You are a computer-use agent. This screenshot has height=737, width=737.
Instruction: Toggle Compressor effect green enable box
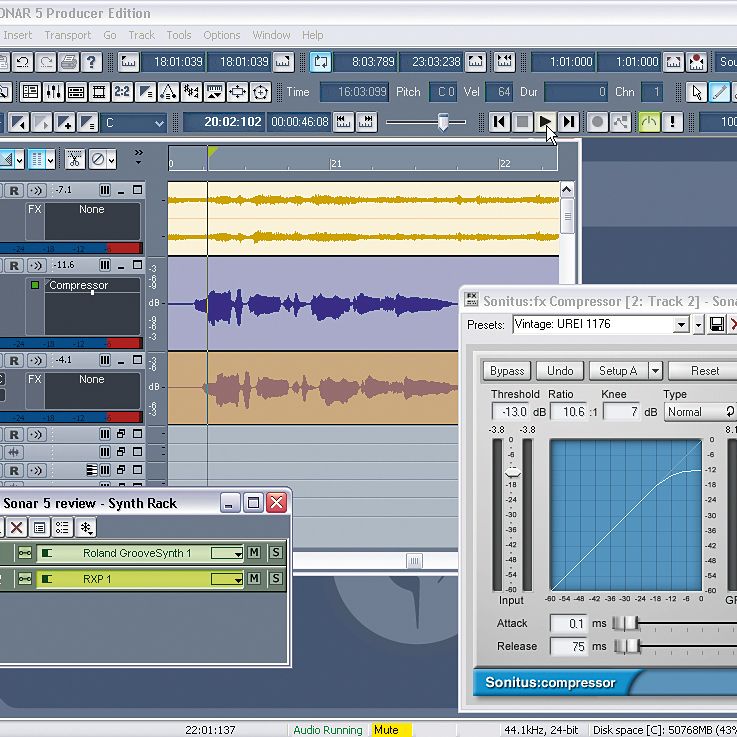coord(35,285)
